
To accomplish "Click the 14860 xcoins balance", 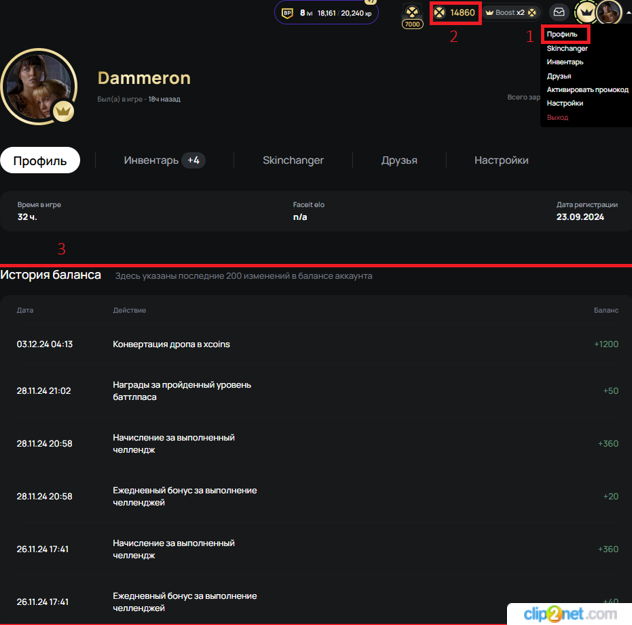I will click(455, 13).
